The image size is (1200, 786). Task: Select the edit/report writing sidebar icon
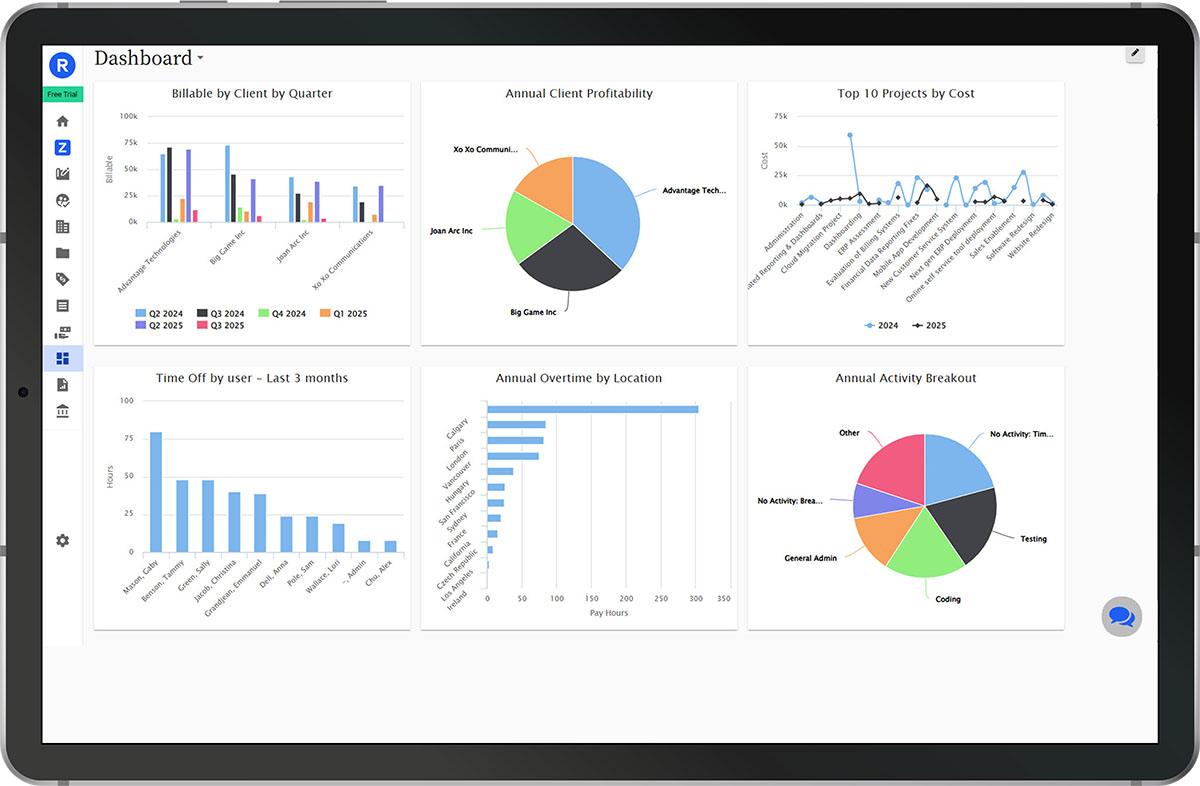pos(62,172)
